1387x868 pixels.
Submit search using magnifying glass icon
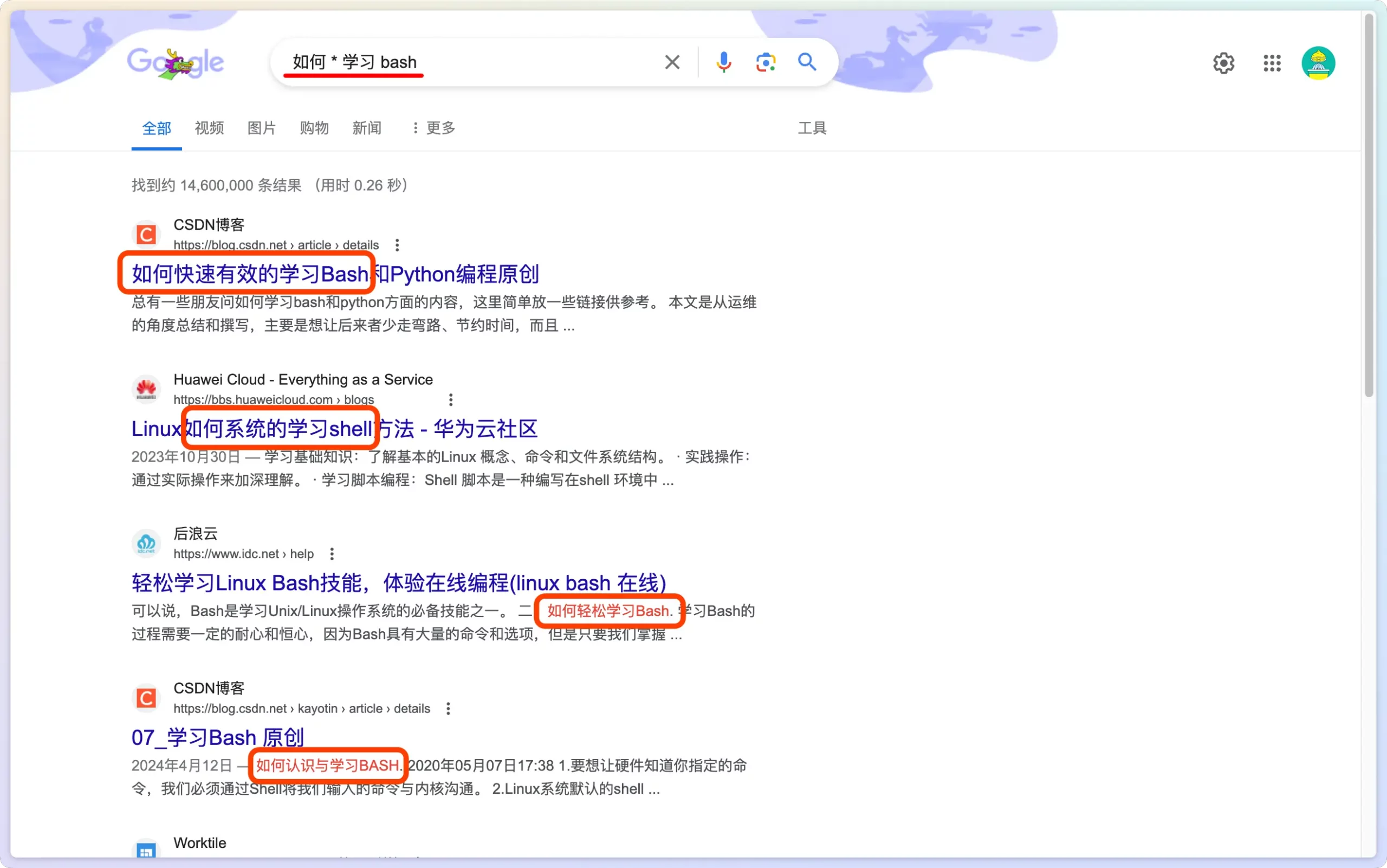coord(807,61)
